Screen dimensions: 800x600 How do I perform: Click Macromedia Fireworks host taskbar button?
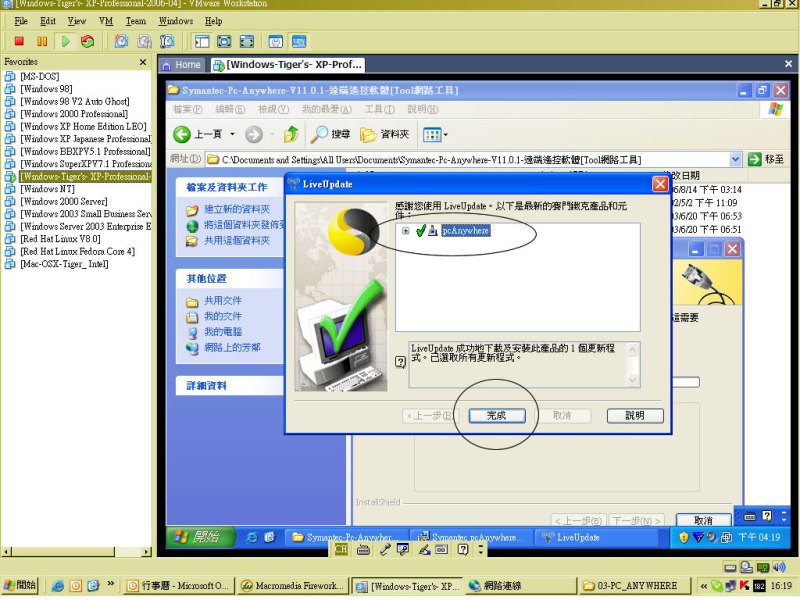click(x=293, y=586)
